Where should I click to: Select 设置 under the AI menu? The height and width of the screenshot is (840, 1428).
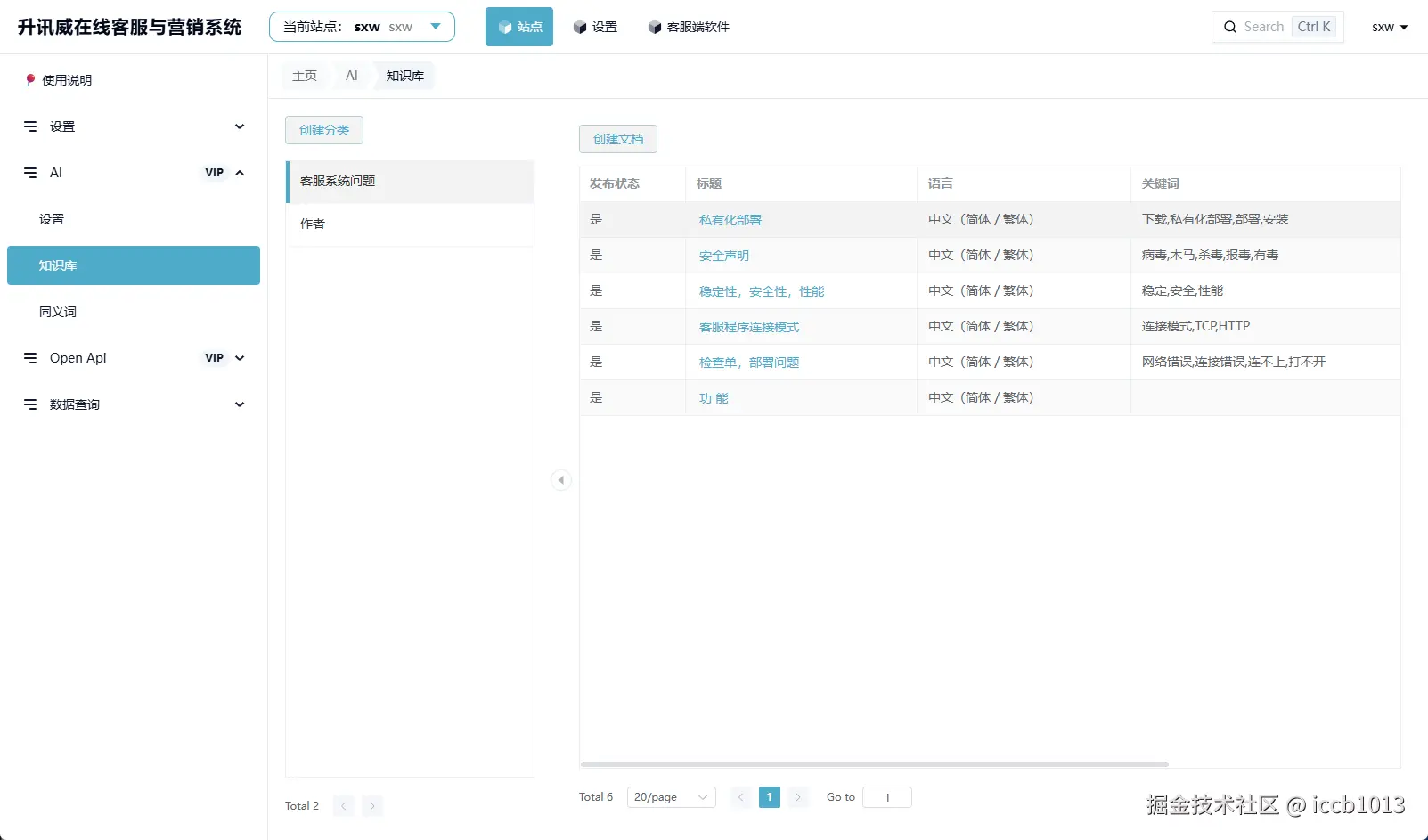click(52, 219)
